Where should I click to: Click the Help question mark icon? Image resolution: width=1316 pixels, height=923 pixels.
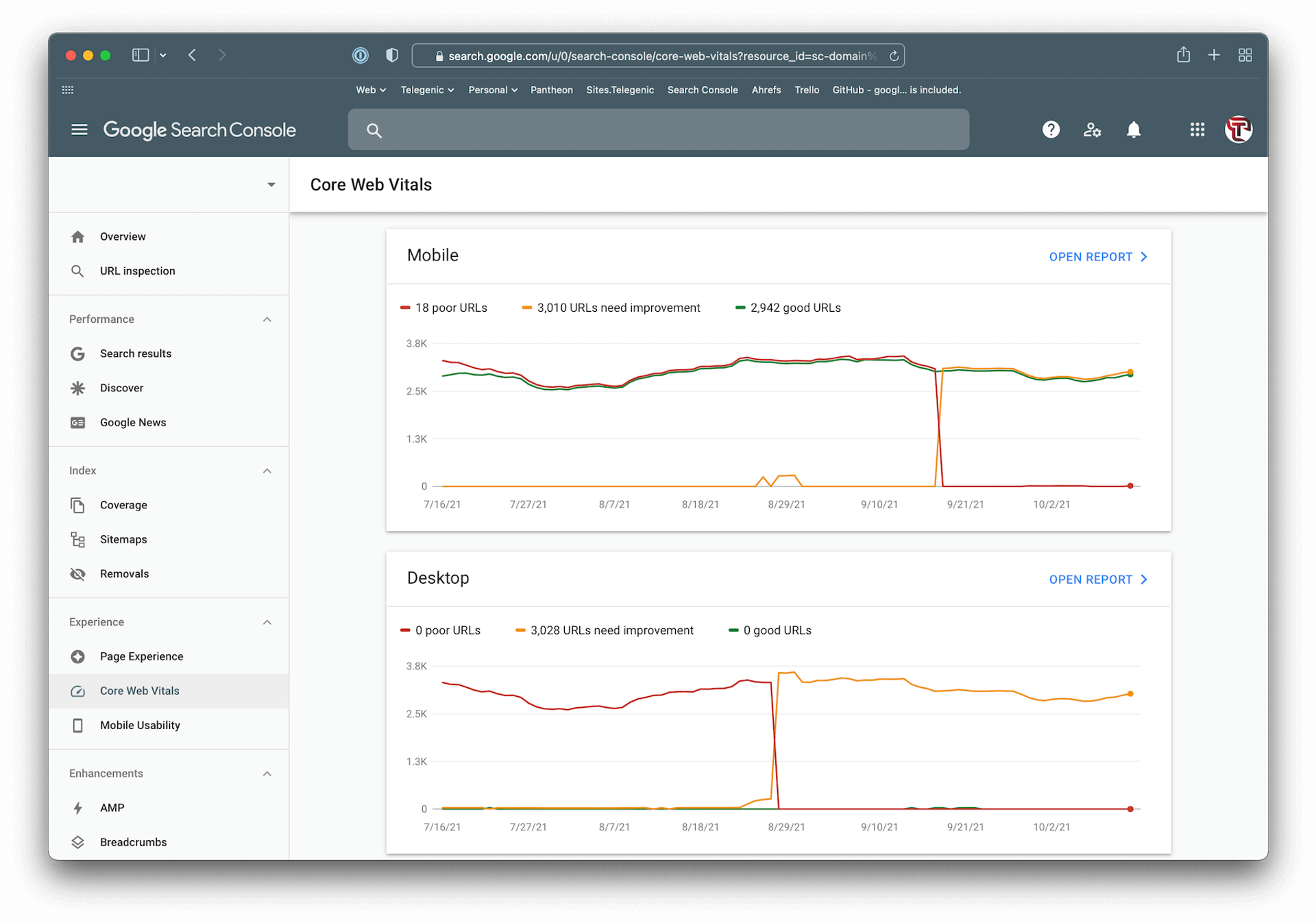tap(1051, 130)
